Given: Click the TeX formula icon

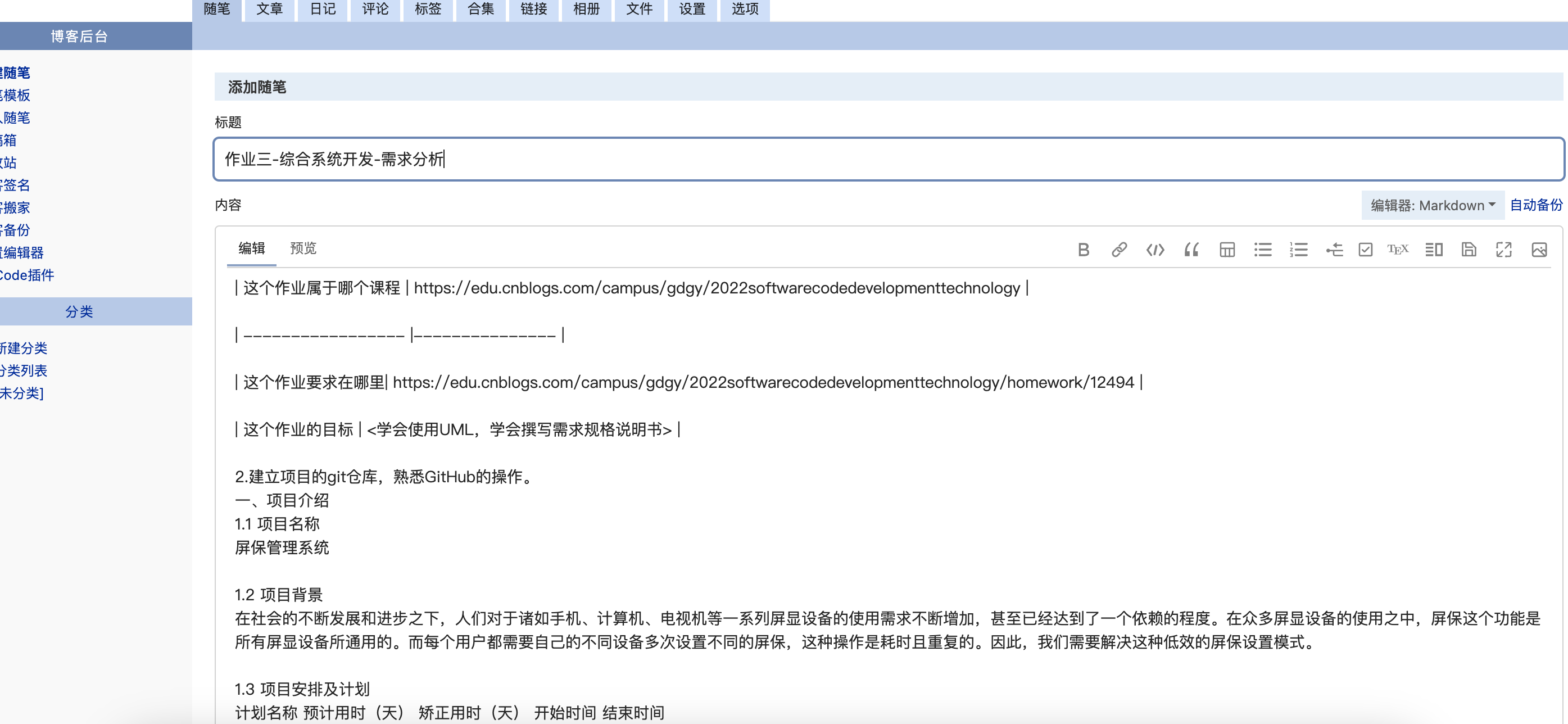Looking at the screenshot, I should (x=1397, y=250).
